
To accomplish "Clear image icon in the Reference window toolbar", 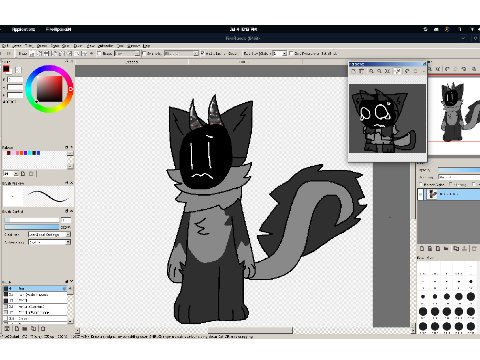I will pyautogui.click(x=362, y=71).
